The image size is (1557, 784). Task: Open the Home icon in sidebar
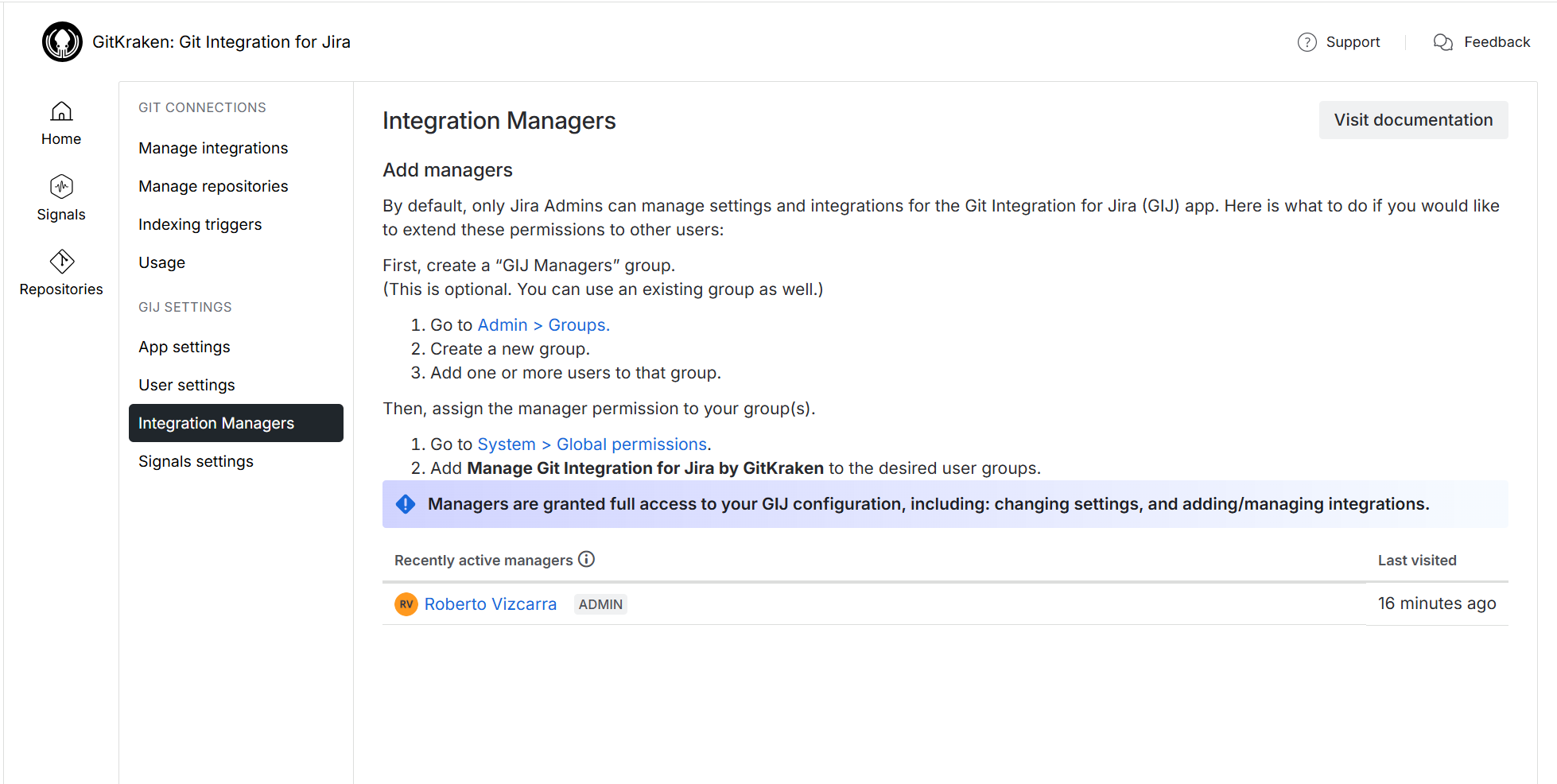[x=61, y=112]
